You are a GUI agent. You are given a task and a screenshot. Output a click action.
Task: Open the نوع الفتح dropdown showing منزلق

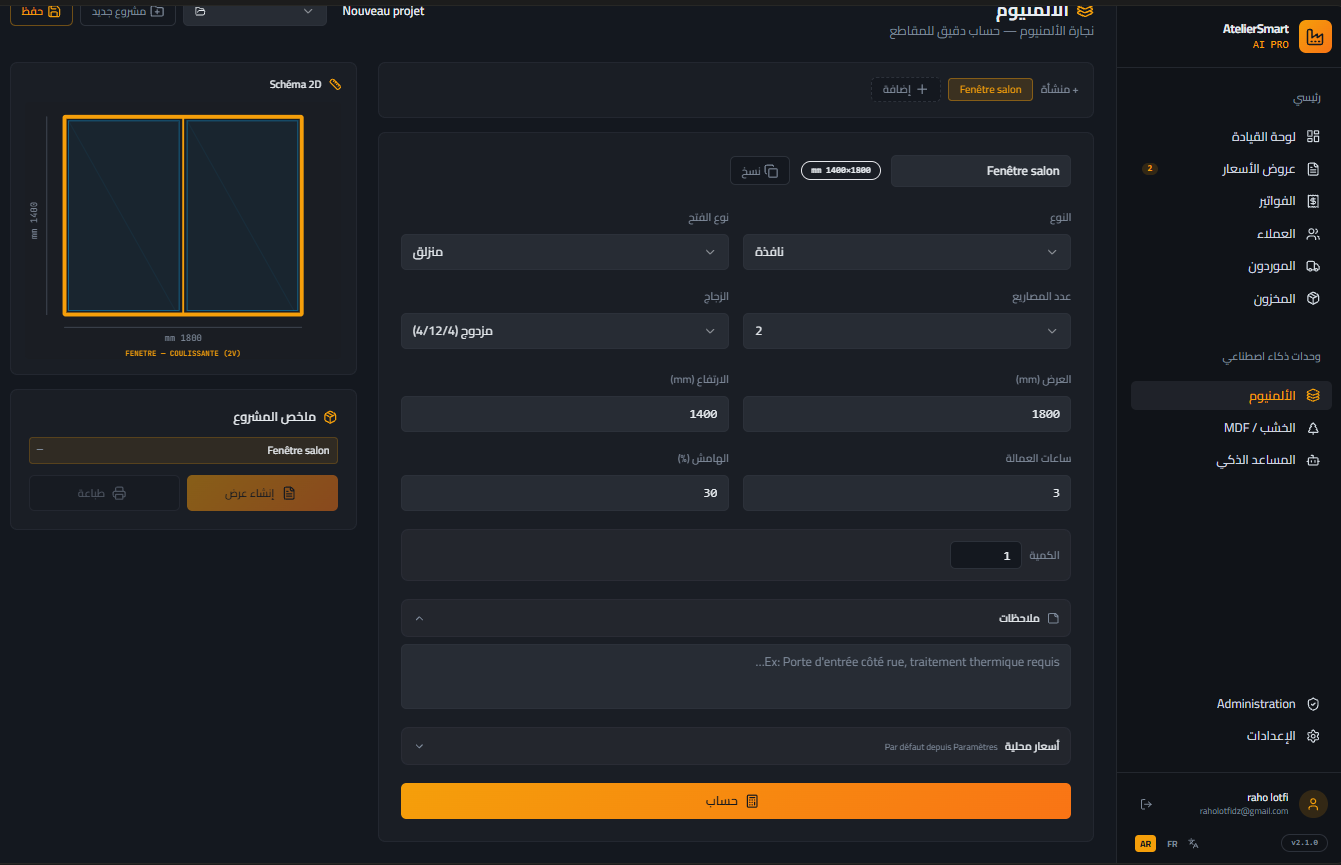click(564, 252)
